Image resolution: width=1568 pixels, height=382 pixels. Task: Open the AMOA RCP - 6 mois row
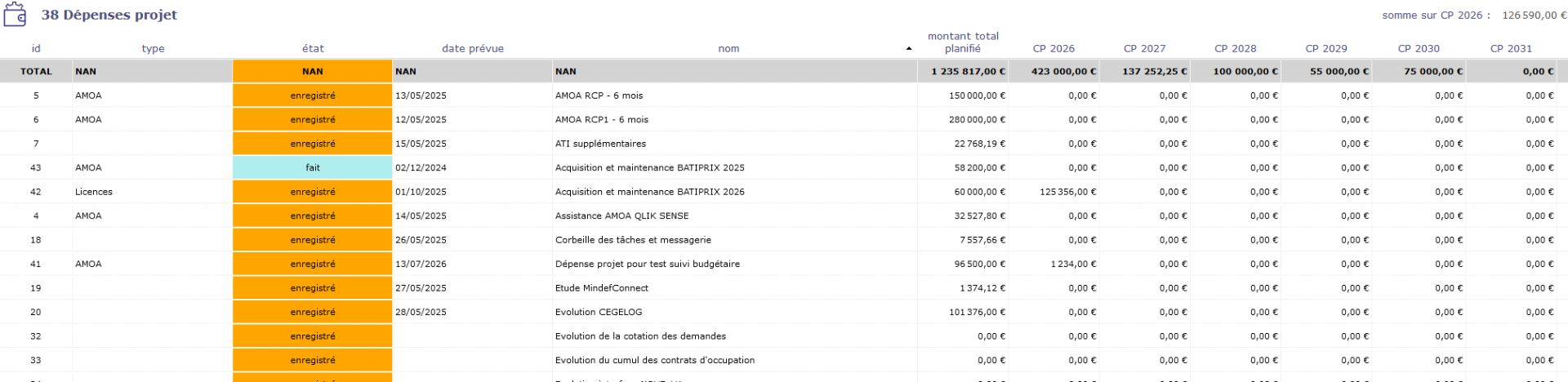coord(599,95)
